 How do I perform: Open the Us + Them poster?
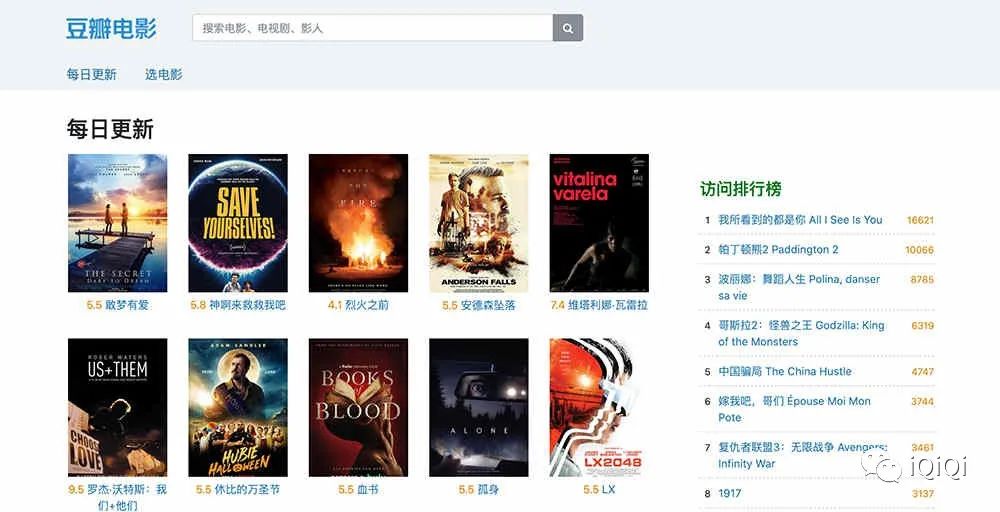(117, 407)
